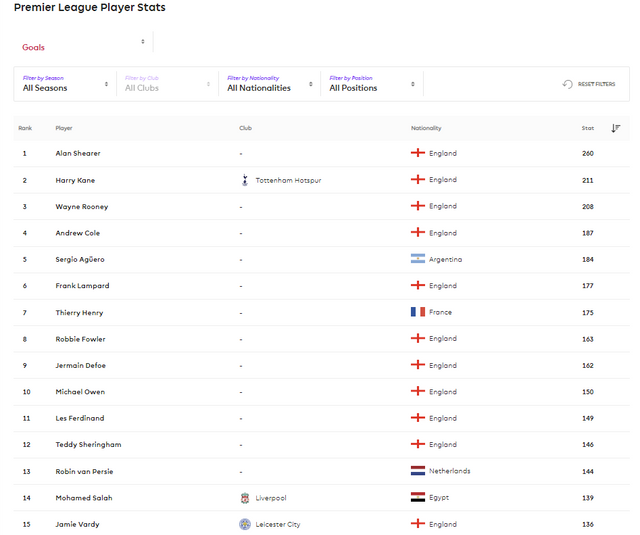Click the Stat column header

point(588,128)
